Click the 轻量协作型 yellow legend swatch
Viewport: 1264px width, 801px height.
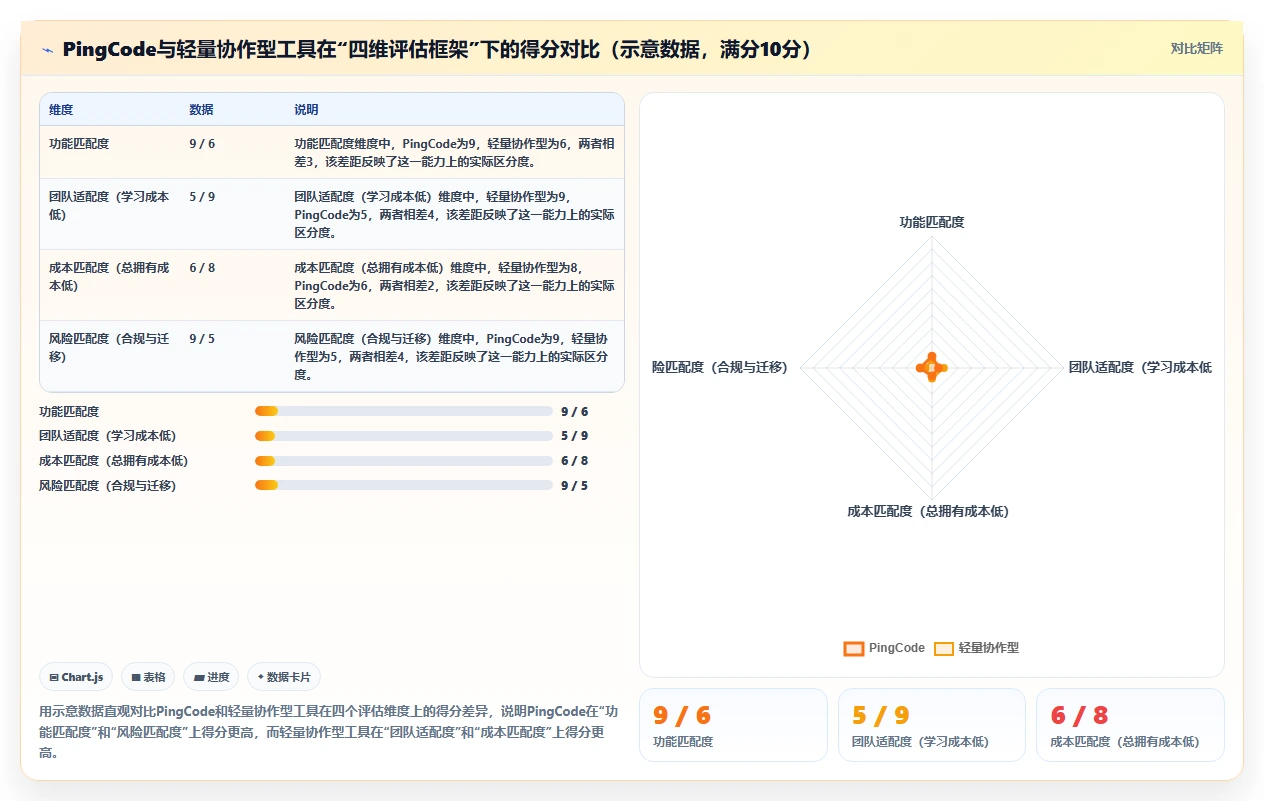tap(944, 648)
